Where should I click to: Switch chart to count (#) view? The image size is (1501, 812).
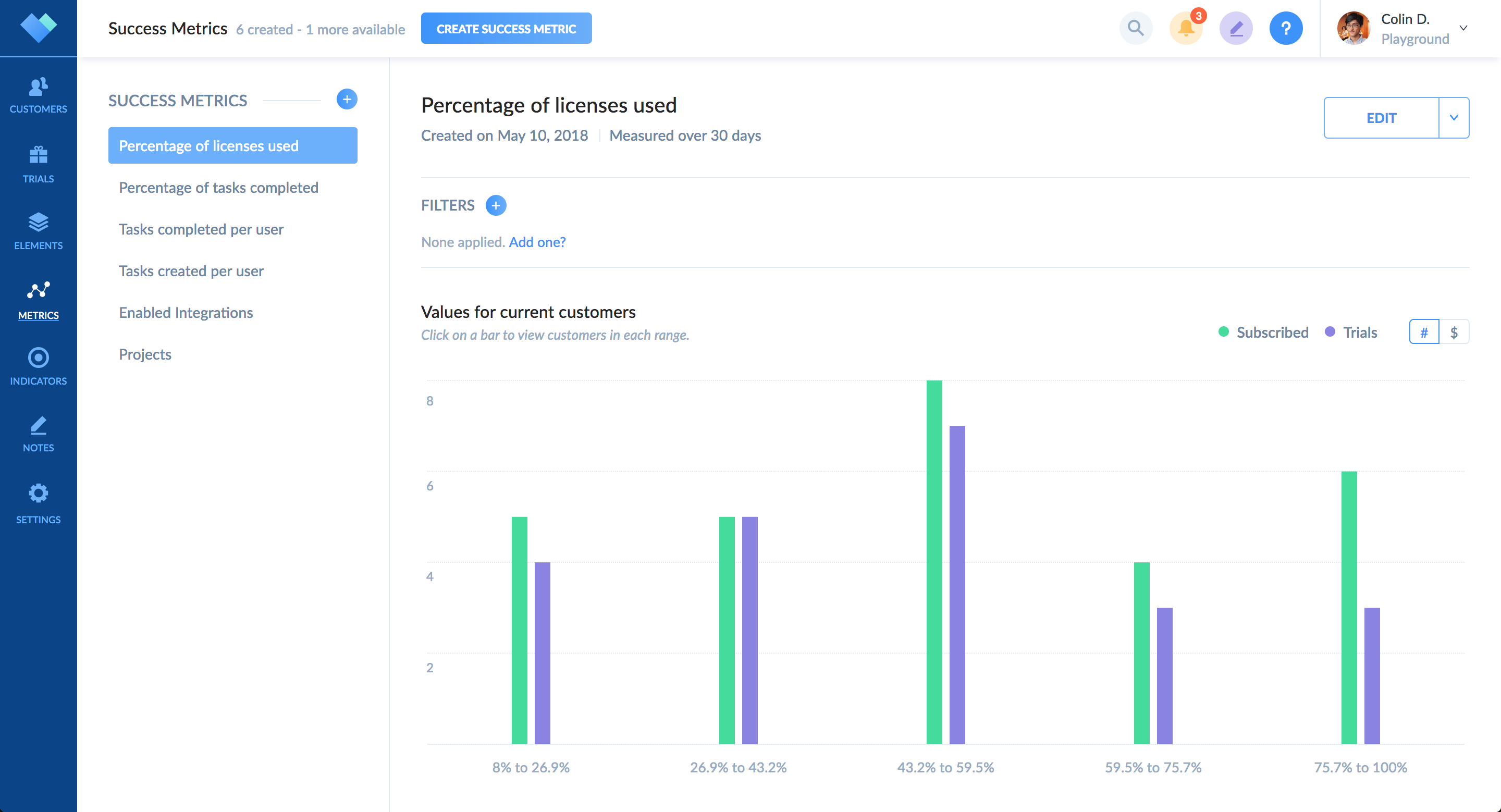(x=1423, y=332)
